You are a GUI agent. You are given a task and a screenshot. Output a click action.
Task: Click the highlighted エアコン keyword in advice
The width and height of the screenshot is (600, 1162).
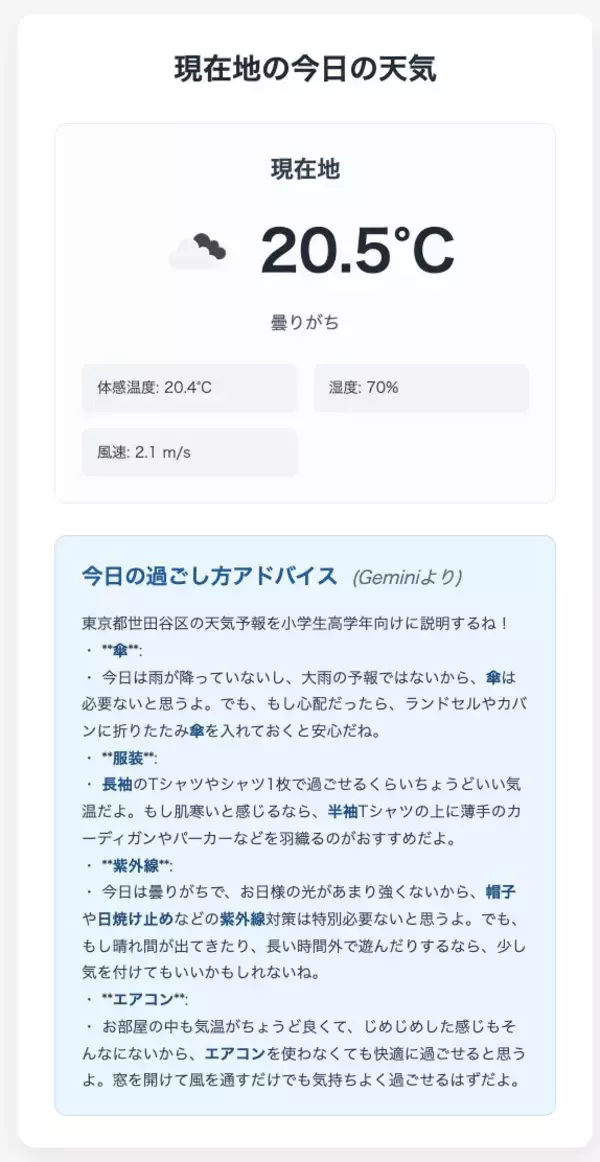point(236,1052)
